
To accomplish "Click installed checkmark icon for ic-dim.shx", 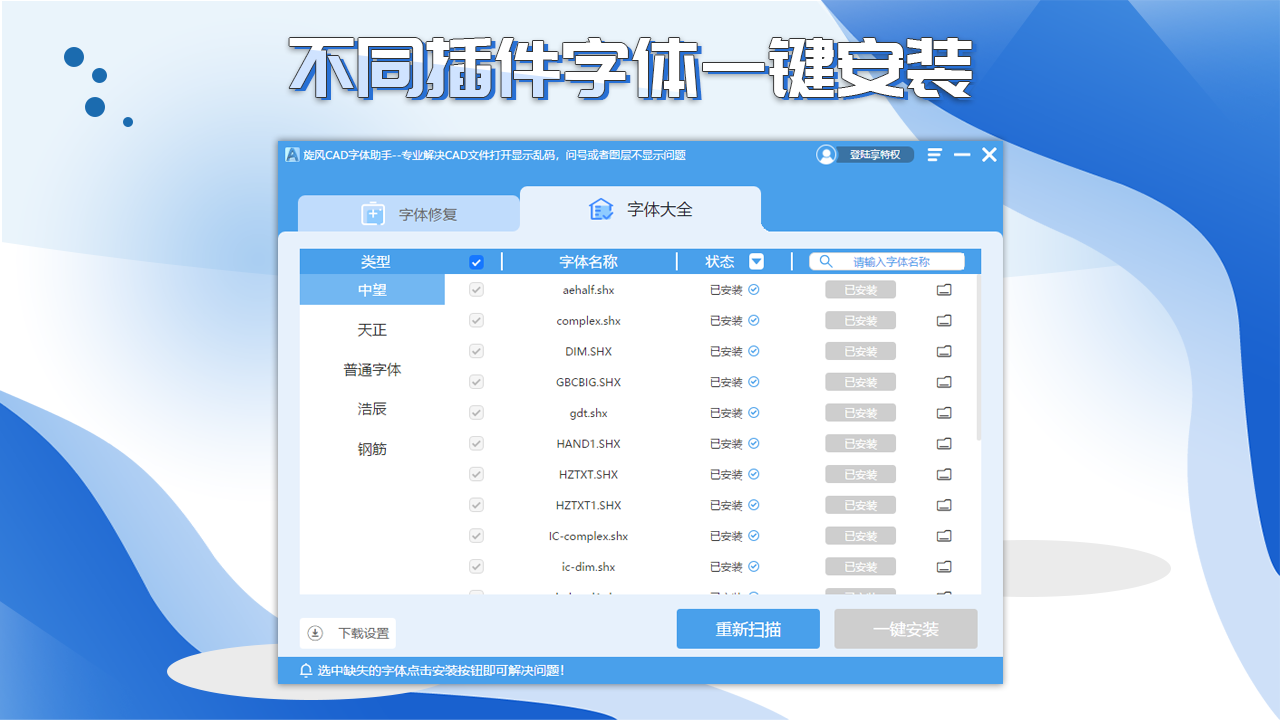I will (754, 567).
